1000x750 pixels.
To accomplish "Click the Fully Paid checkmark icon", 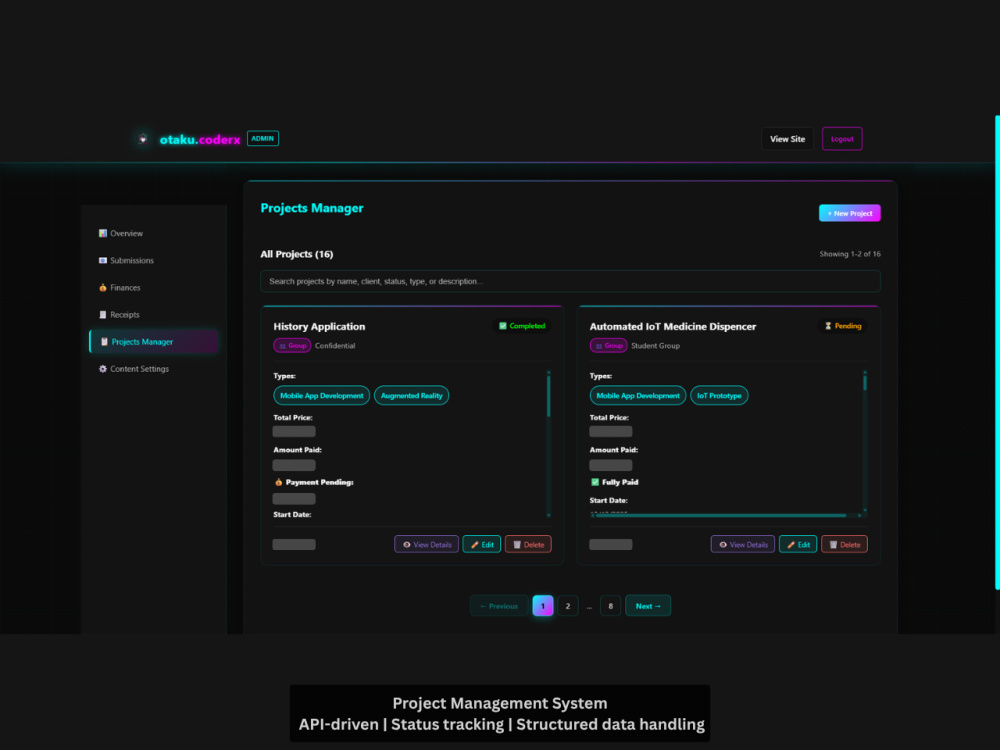I will click(595, 482).
